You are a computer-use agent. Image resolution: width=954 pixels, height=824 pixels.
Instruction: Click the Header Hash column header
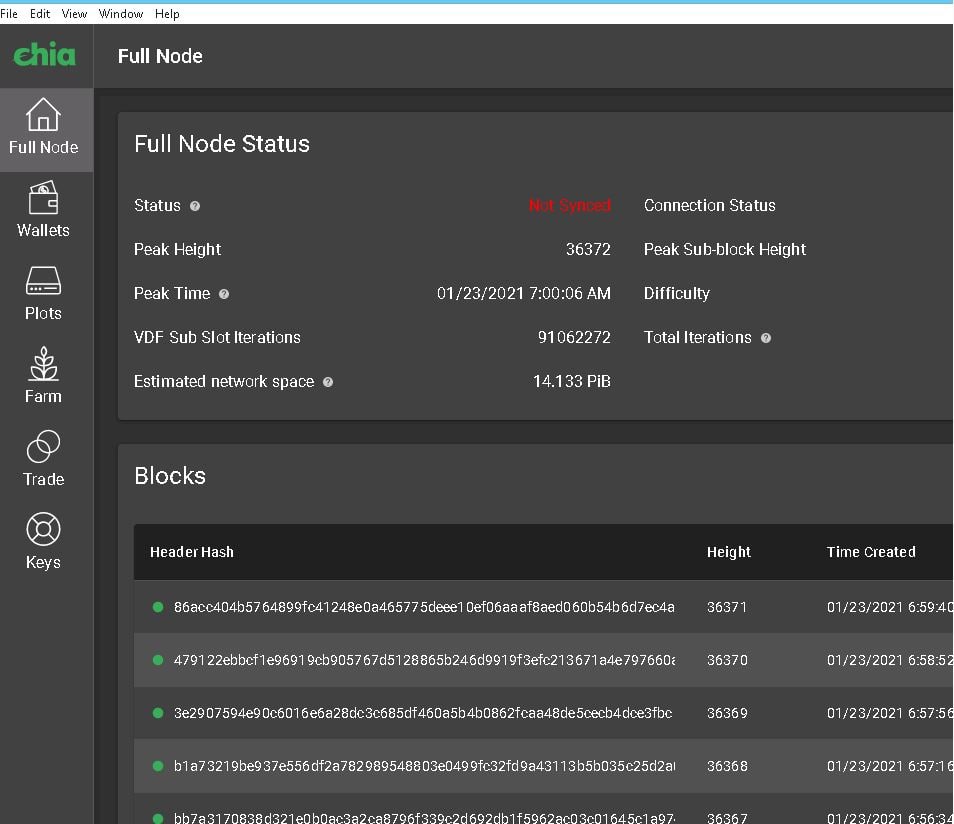[192, 552]
